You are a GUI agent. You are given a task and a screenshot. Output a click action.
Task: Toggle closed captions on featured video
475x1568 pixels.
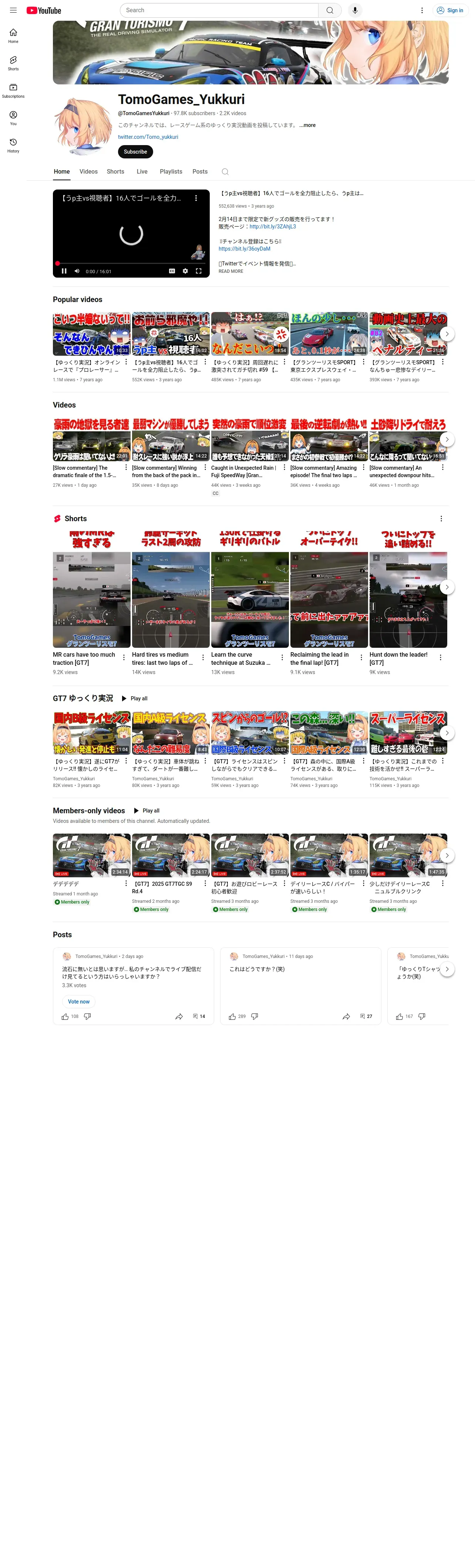click(172, 271)
